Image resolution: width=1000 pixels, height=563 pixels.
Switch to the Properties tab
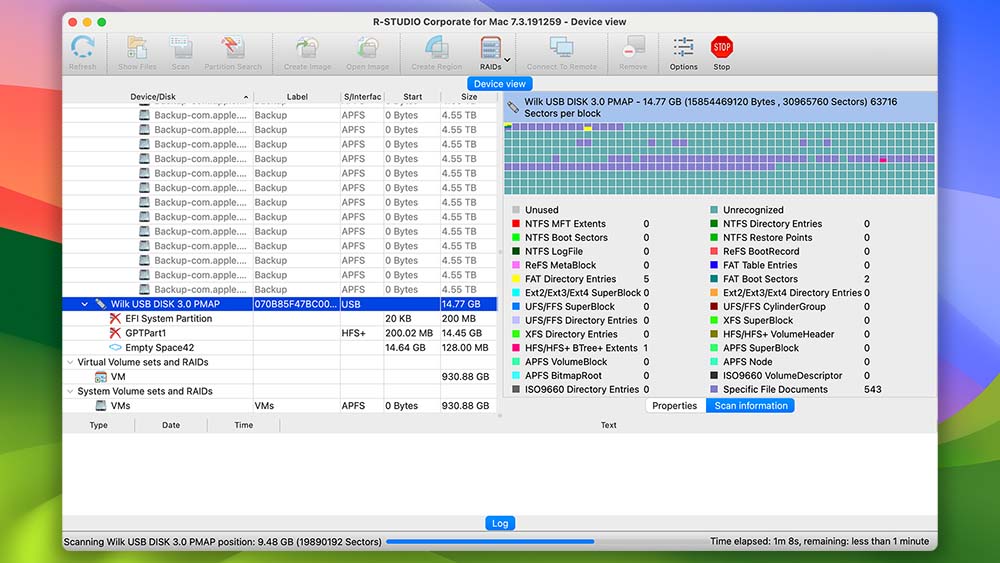click(x=675, y=406)
